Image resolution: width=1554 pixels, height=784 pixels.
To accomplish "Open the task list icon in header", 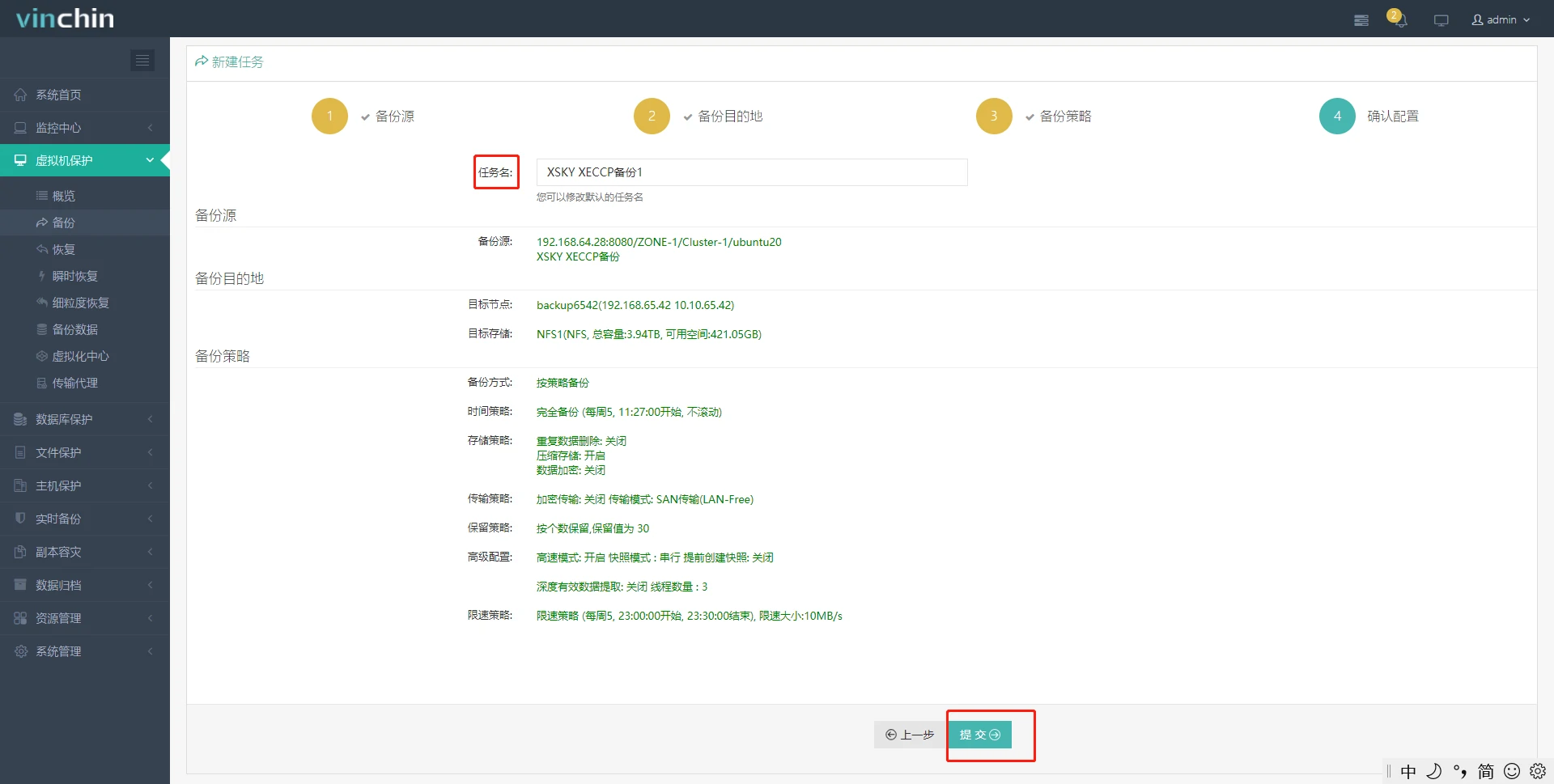I will (1361, 20).
